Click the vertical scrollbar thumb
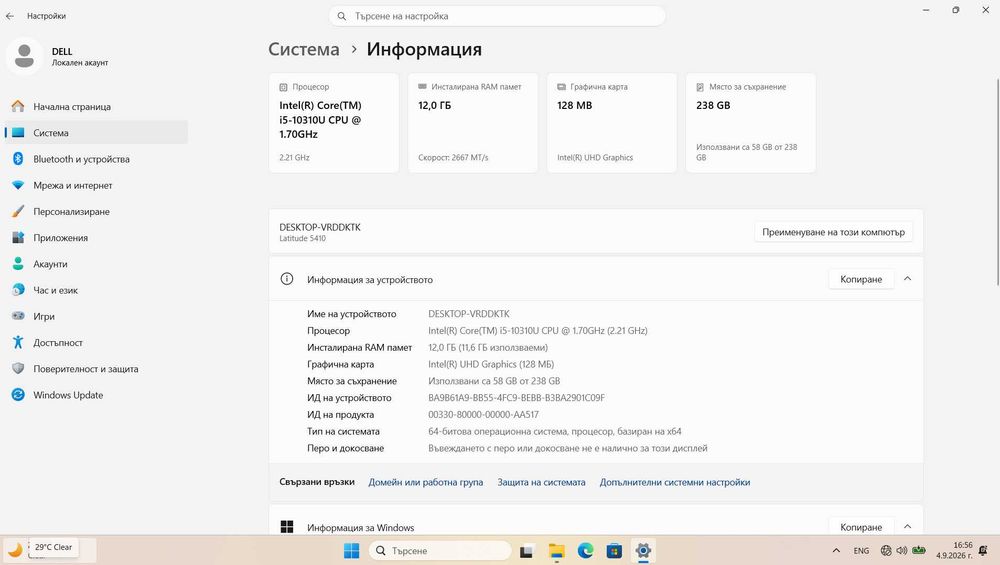 (x=997, y=182)
